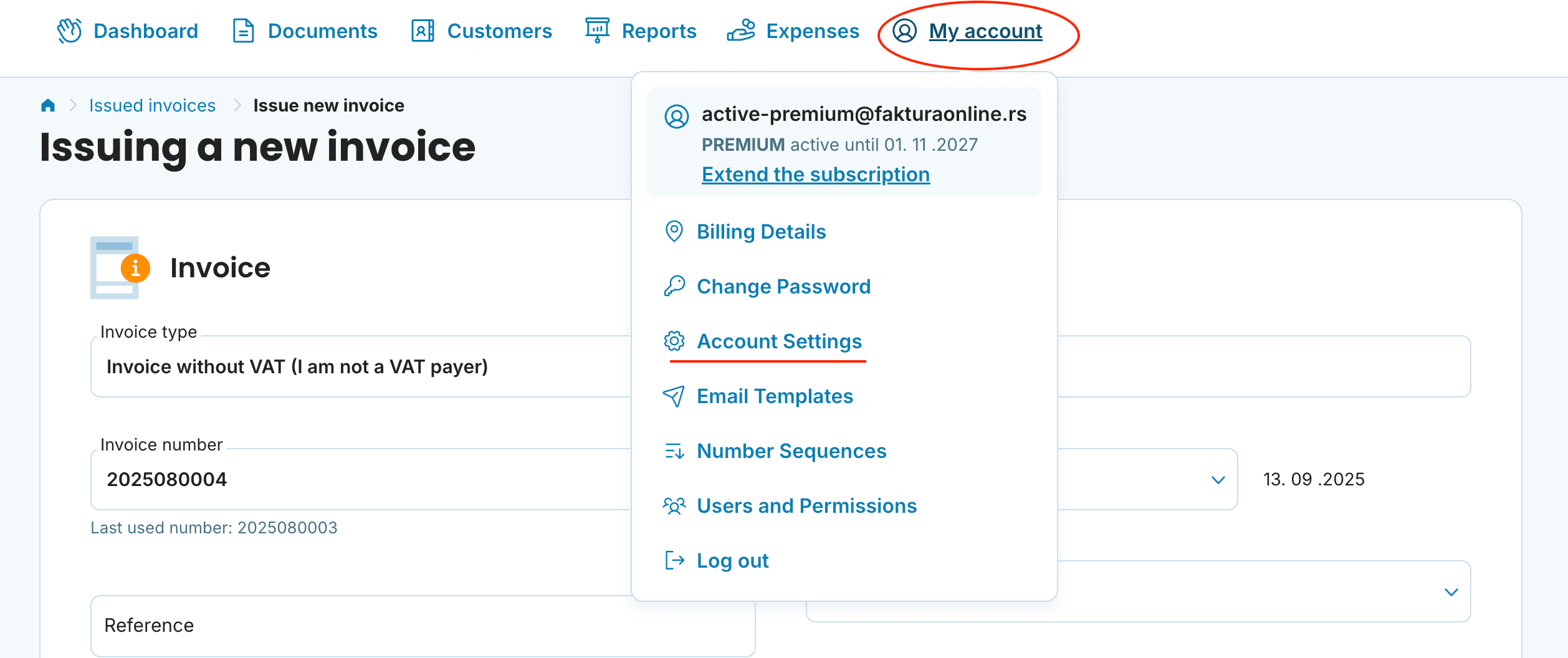Go to Issued invoices breadcrumb link
The width and height of the screenshot is (1568, 658).
click(x=152, y=105)
